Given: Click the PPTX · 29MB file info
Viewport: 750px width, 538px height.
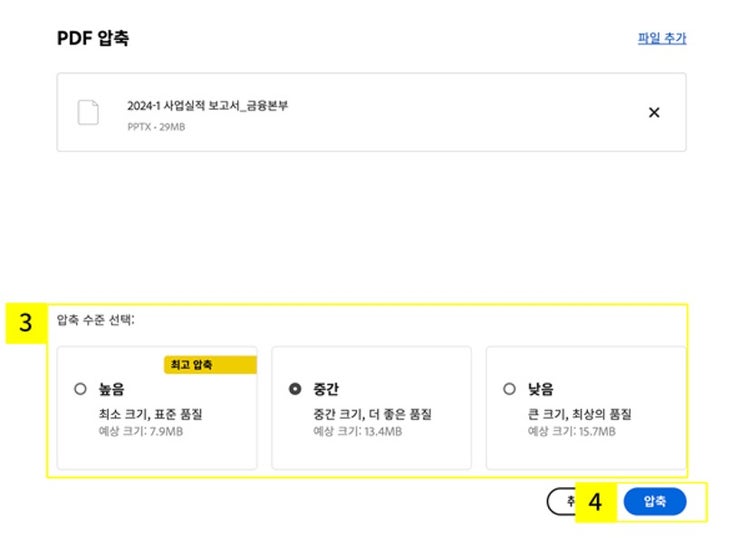Looking at the screenshot, I should (x=156, y=127).
